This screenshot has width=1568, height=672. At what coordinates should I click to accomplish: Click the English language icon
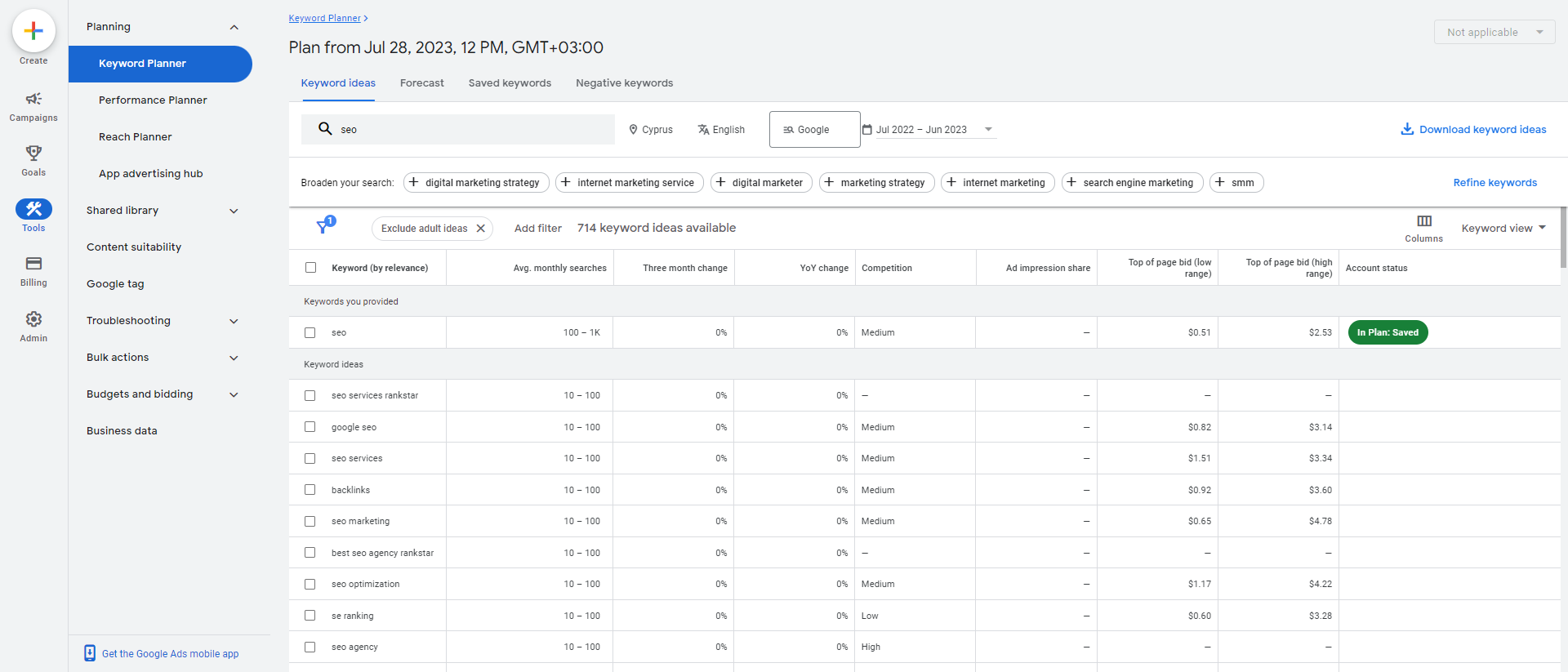pyautogui.click(x=703, y=129)
